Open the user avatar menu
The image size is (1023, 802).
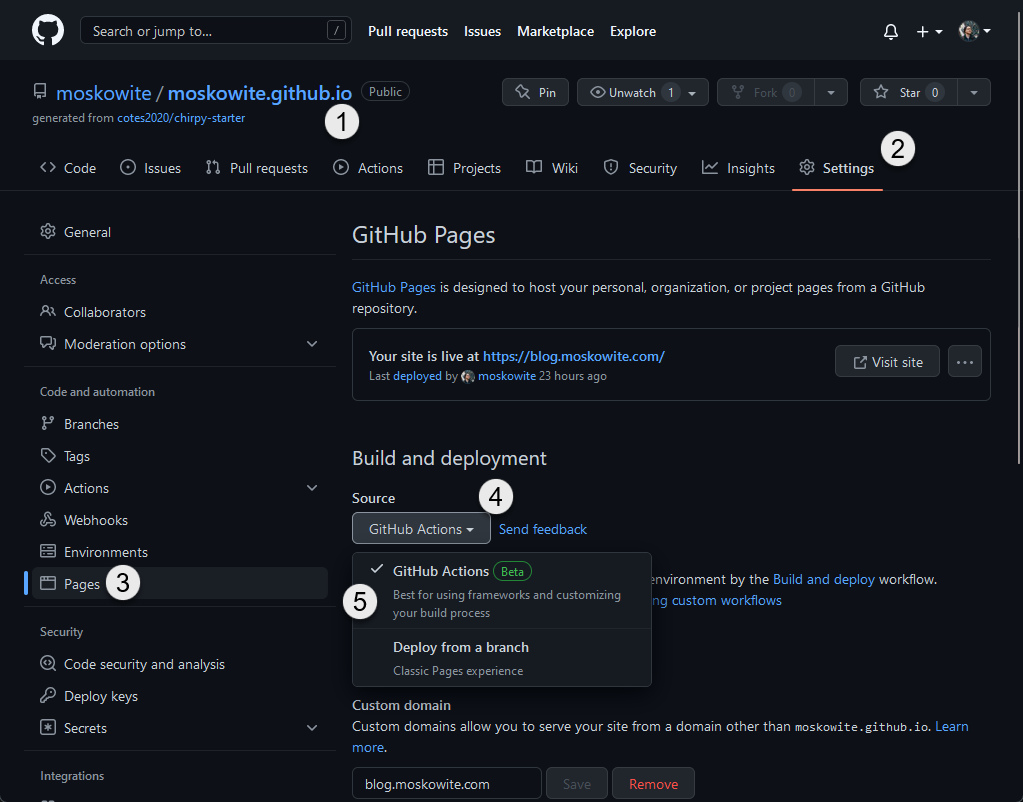click(974, 31)
